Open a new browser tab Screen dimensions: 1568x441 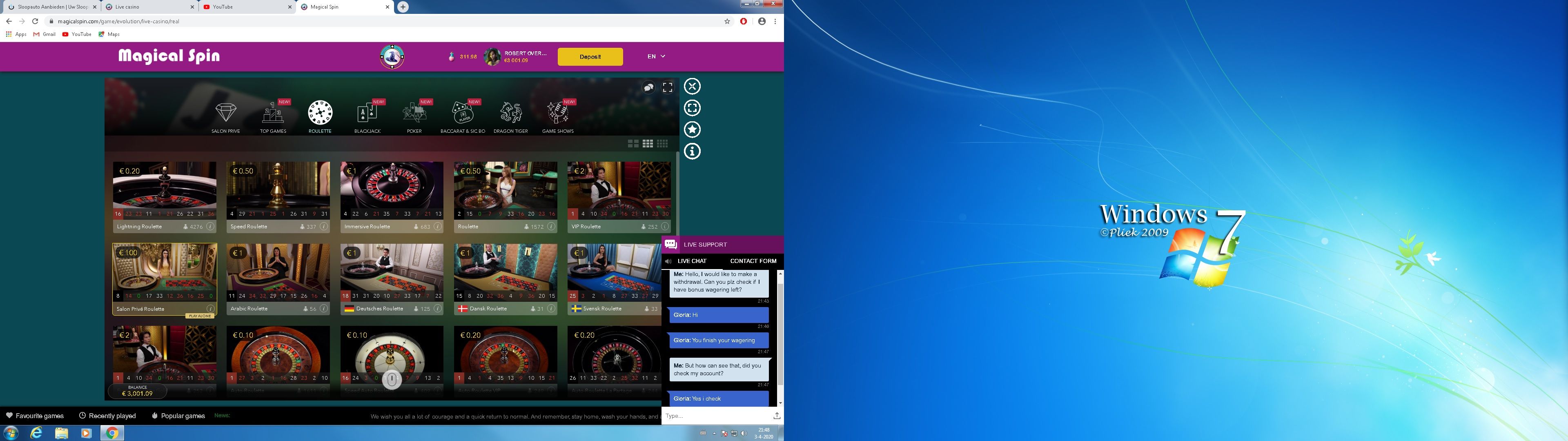403,7
